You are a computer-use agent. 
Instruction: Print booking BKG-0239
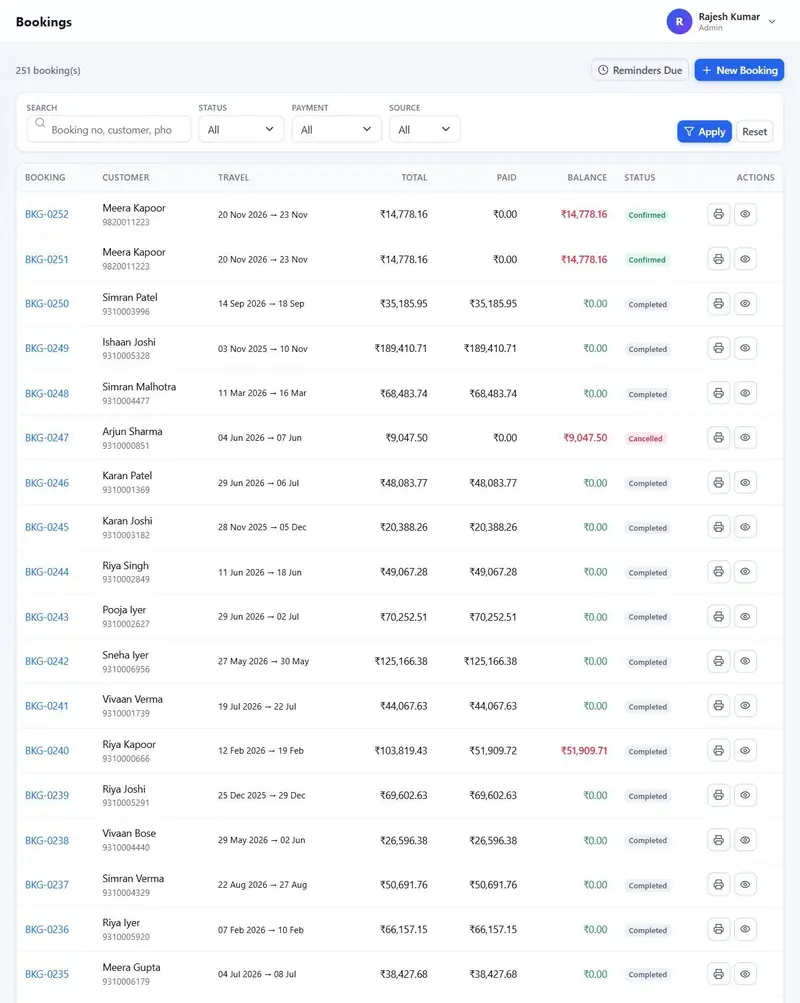pyautogui.click(x=718, y=795)
